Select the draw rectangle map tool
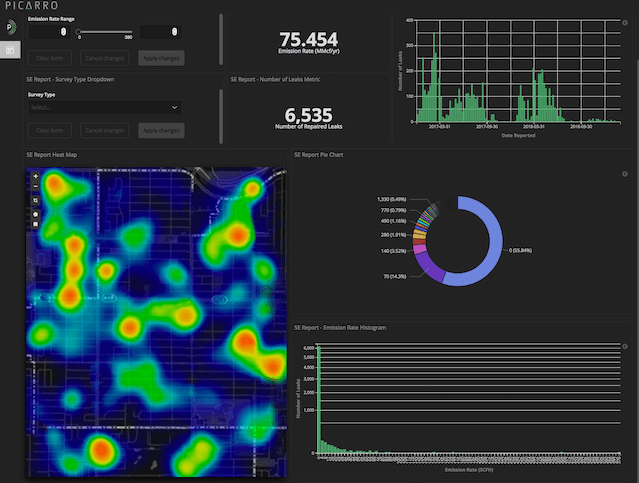This screenshot has height=483, width=639. coord(35,224)
